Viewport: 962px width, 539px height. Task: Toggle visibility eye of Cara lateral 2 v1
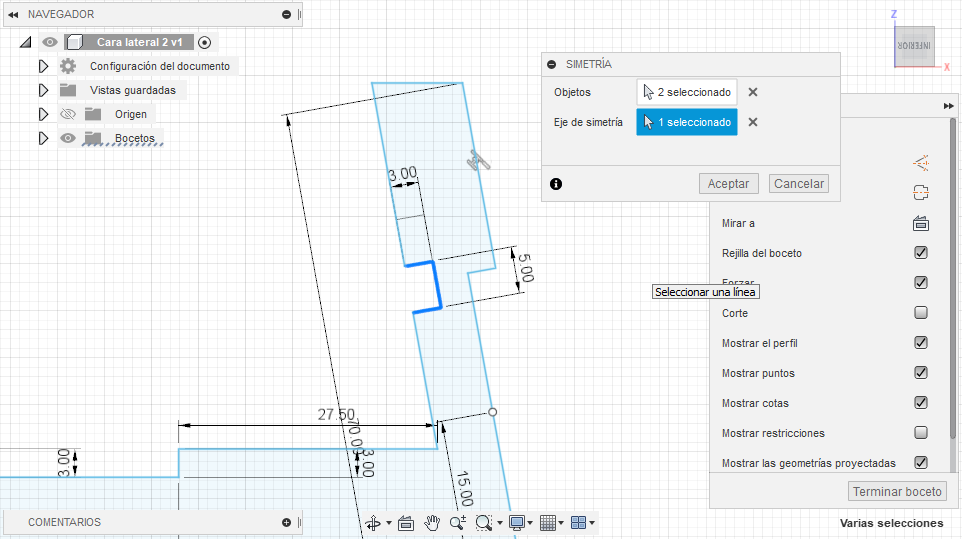point(50,42)
